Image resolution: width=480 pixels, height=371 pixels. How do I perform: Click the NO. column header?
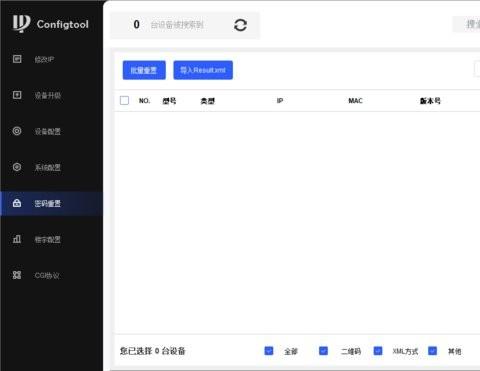pos(144,101)
